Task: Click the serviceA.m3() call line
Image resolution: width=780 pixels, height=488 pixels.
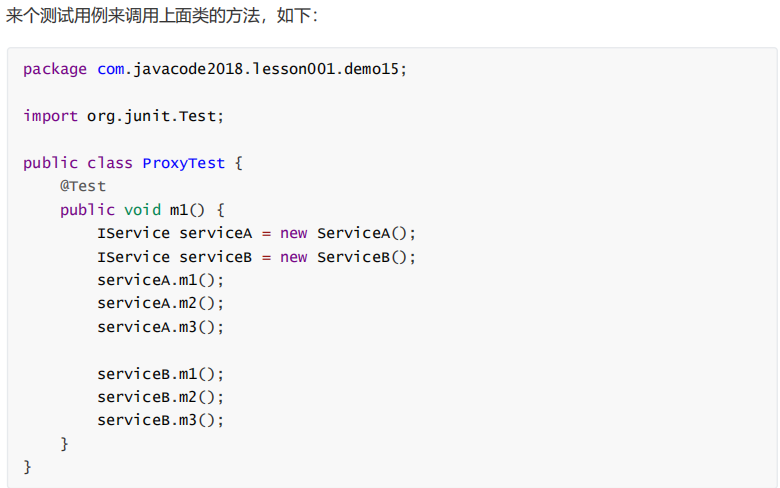Action: pyautogui.click(x=161, y=327)
